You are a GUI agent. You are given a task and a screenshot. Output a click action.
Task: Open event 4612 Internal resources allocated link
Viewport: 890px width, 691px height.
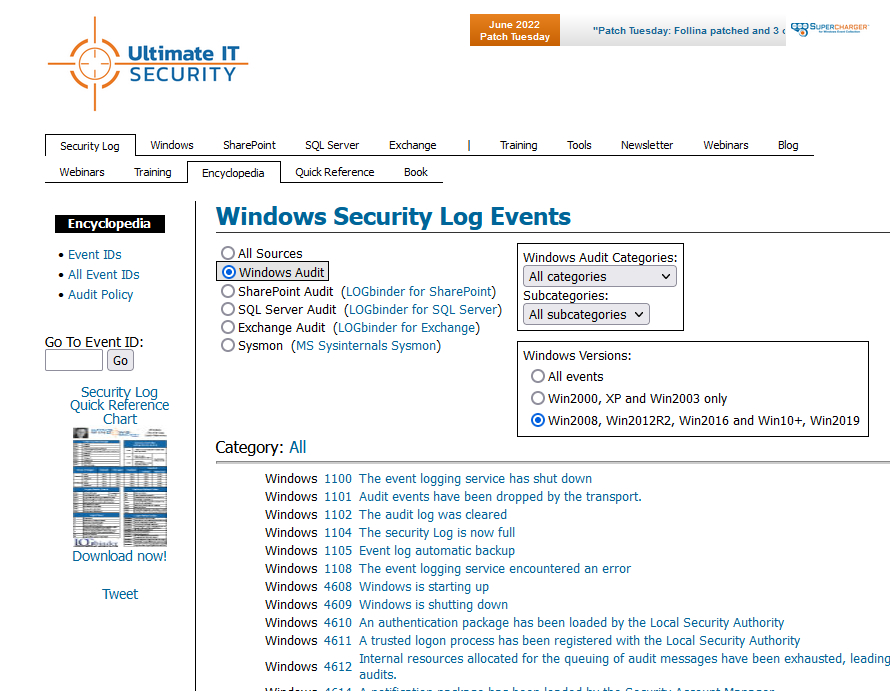(624, 666)
